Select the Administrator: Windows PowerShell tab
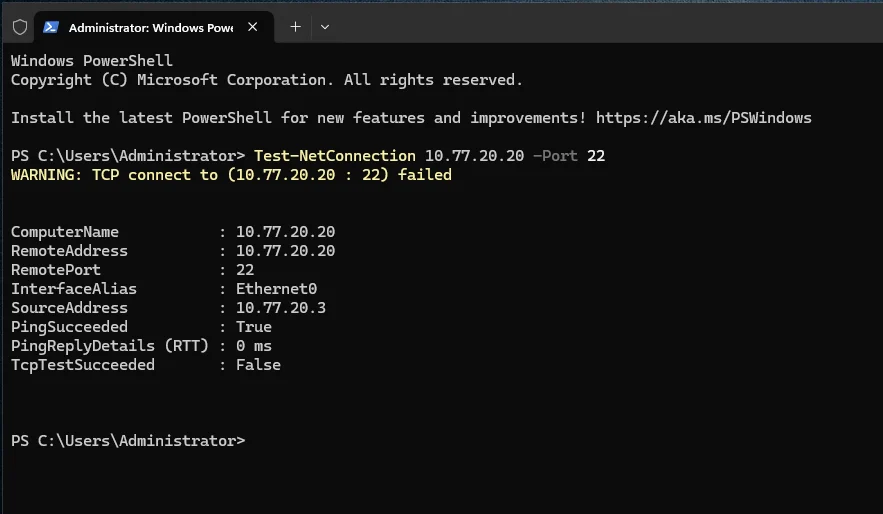 click(154, 27)
